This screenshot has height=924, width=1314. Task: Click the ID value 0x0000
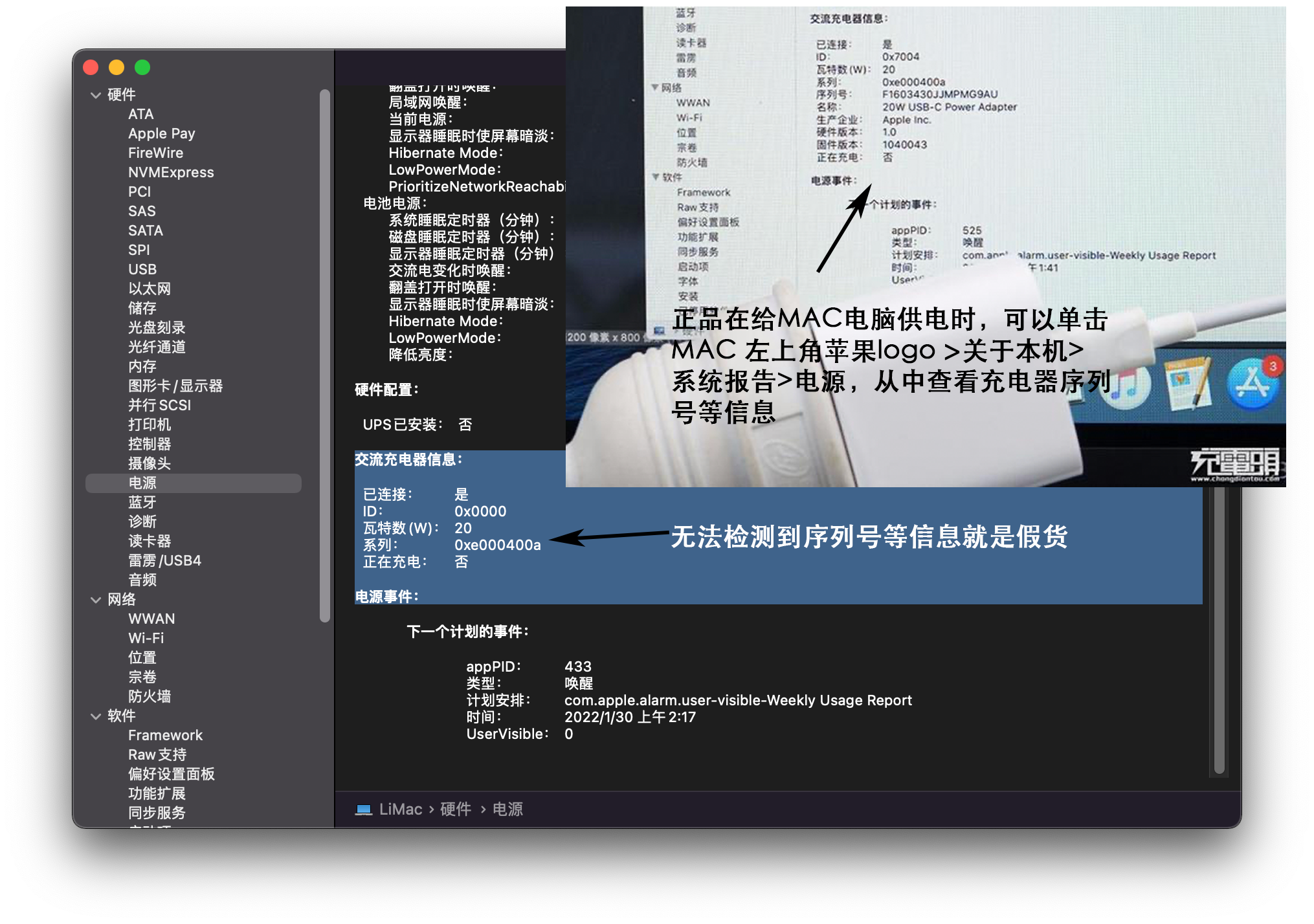click(480, 512)
